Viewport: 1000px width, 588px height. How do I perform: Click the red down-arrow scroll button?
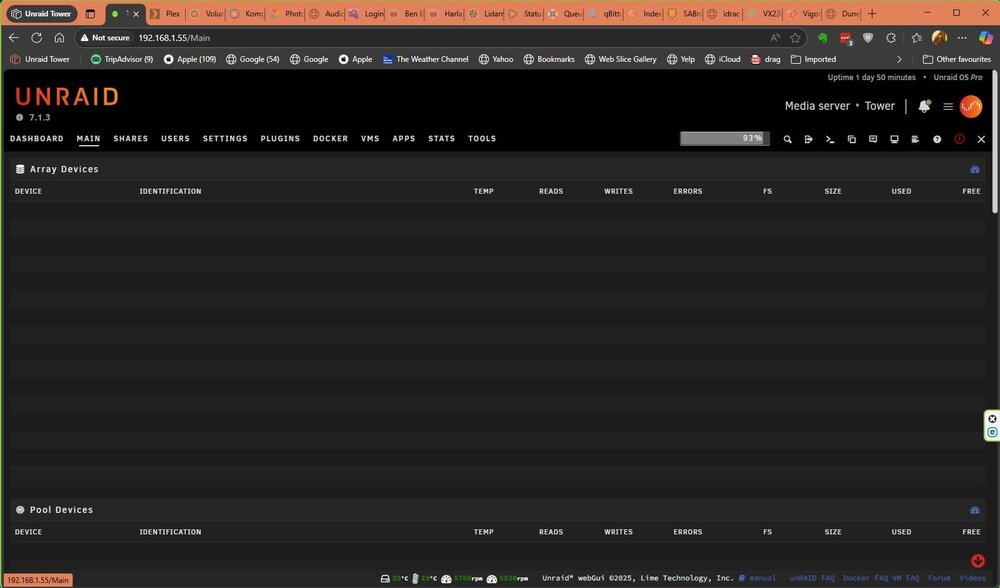978,561
